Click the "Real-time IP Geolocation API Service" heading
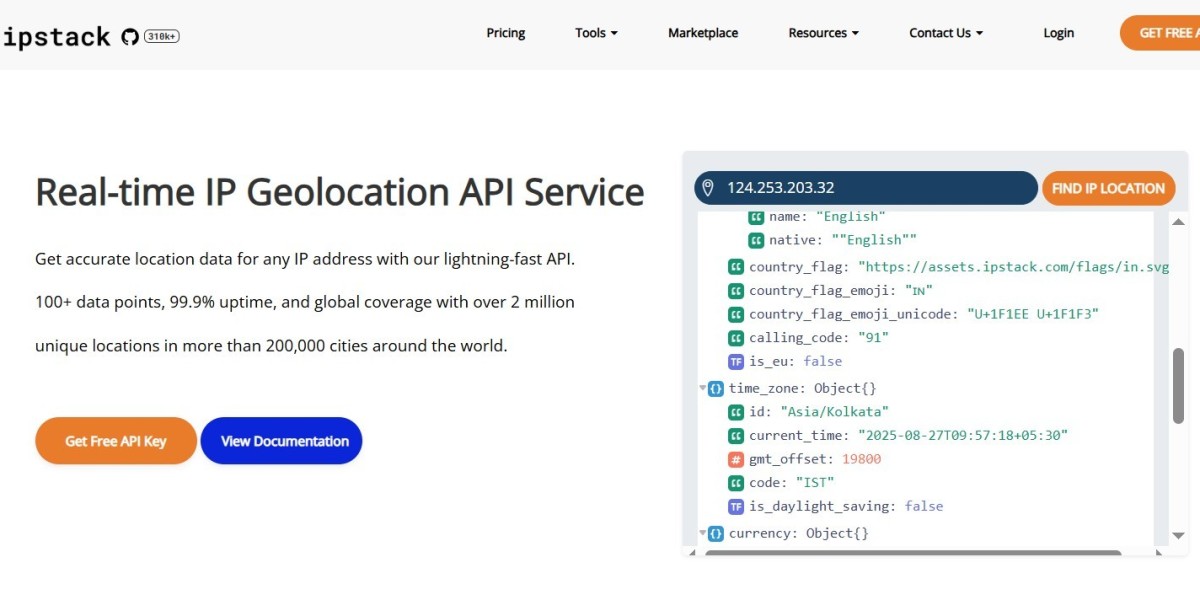This screenshot has height=600, width=1200. tap(340, 192)
